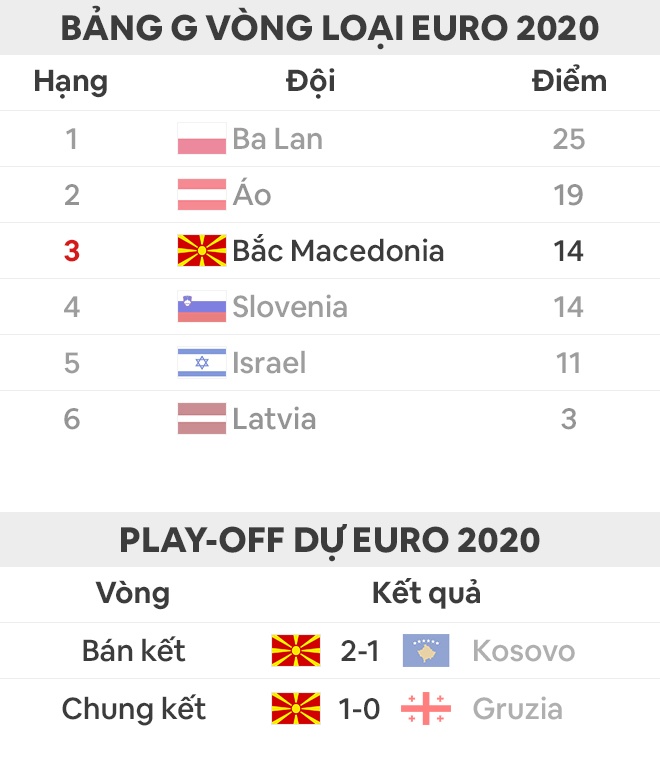660x769 pixels.
Task: Click the 1-0 final score
Action: pyautogui.click(x=360, y=709)
